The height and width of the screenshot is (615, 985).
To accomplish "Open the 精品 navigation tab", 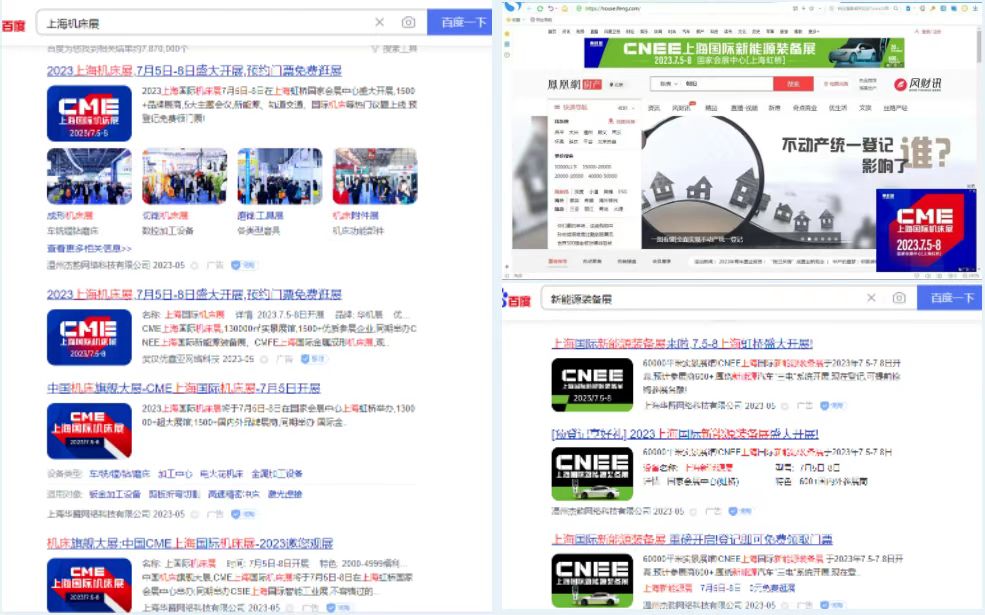I will (x=711, y=108).
